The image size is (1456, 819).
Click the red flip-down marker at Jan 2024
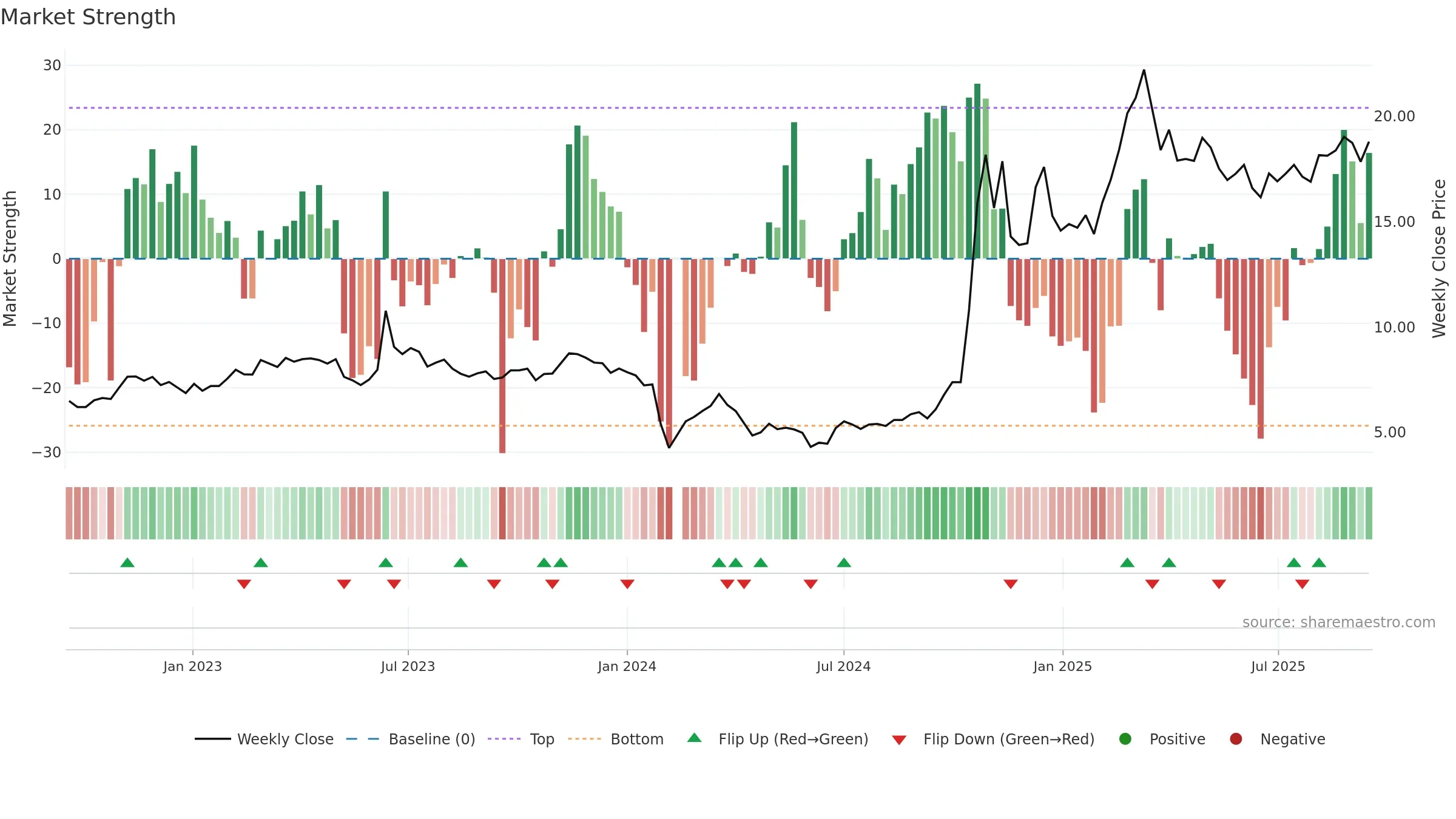pyautogui.click(x=627, y=584)
